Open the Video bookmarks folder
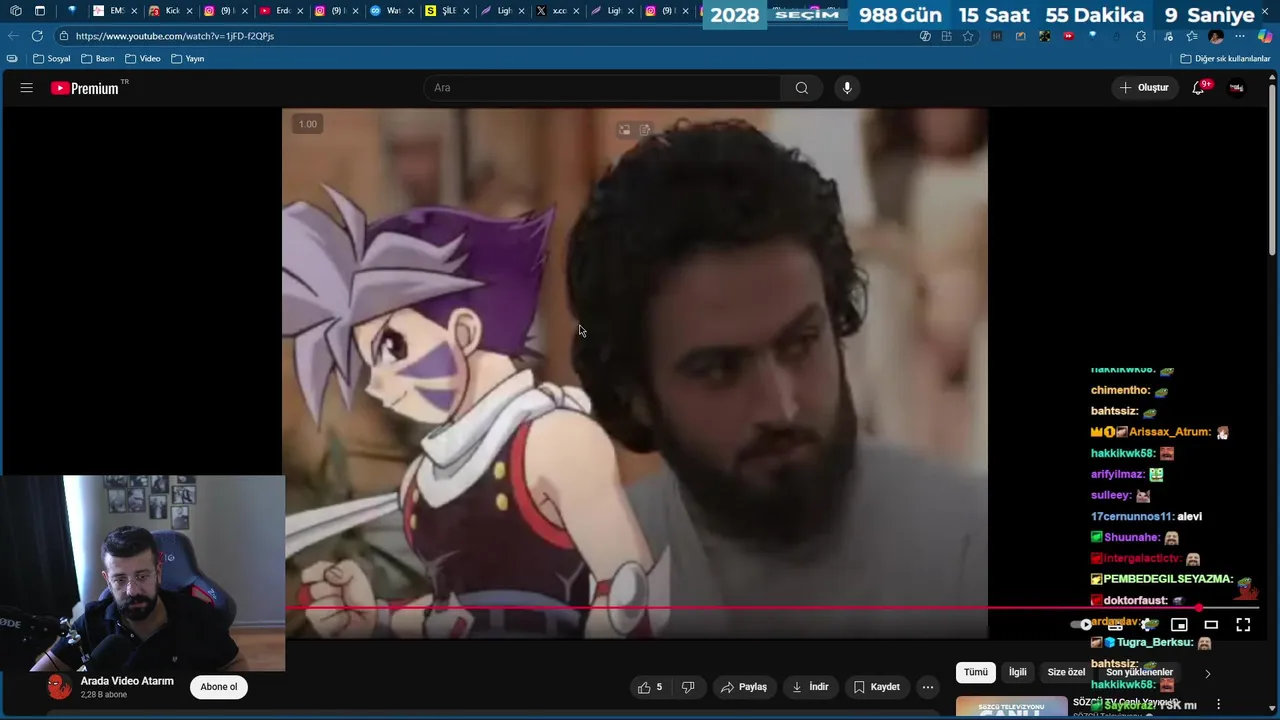The height and width of the screenshot is (720, 1280). tap(143, 59)
